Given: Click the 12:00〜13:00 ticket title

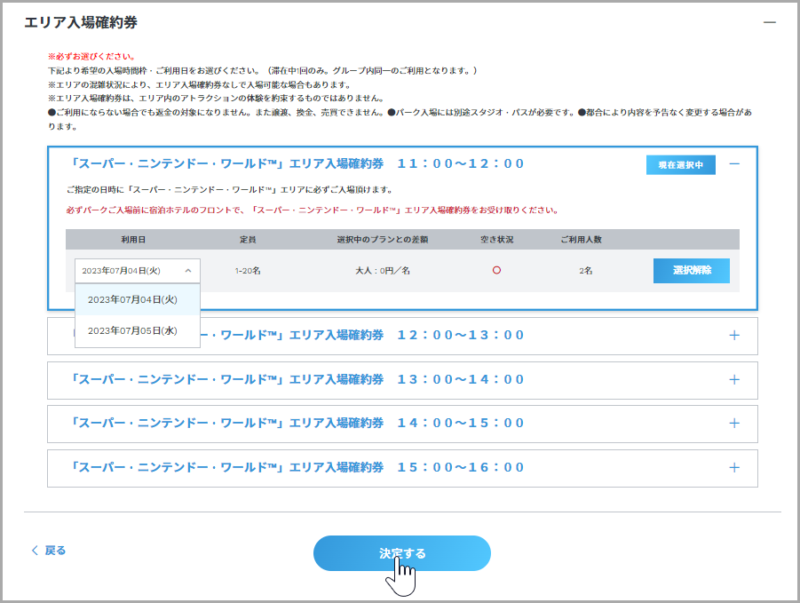Looking at the screenshot, I should coord(363,335).
